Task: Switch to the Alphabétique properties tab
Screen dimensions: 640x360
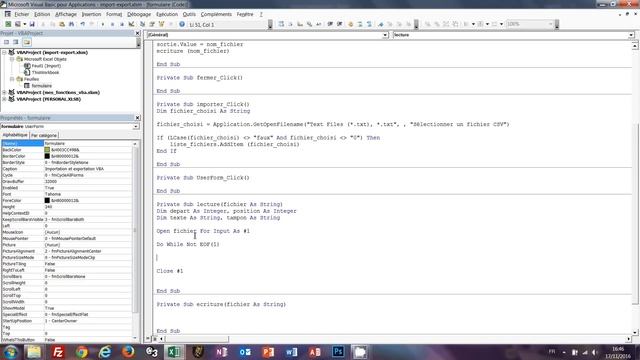Action: (x=15, y=135)
